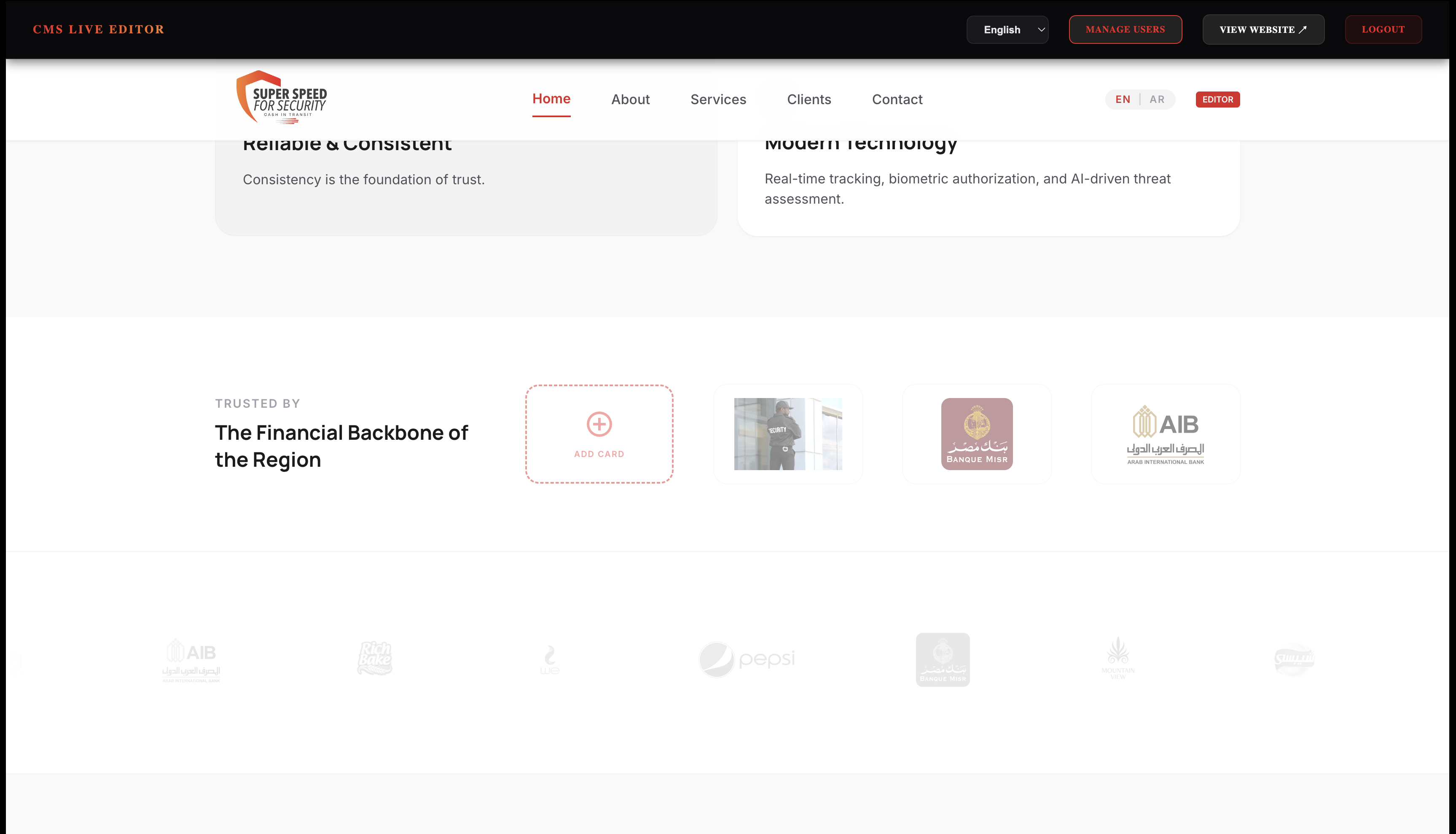Click the Rich Bake logo in the client strip

click(x=374, y=658)
